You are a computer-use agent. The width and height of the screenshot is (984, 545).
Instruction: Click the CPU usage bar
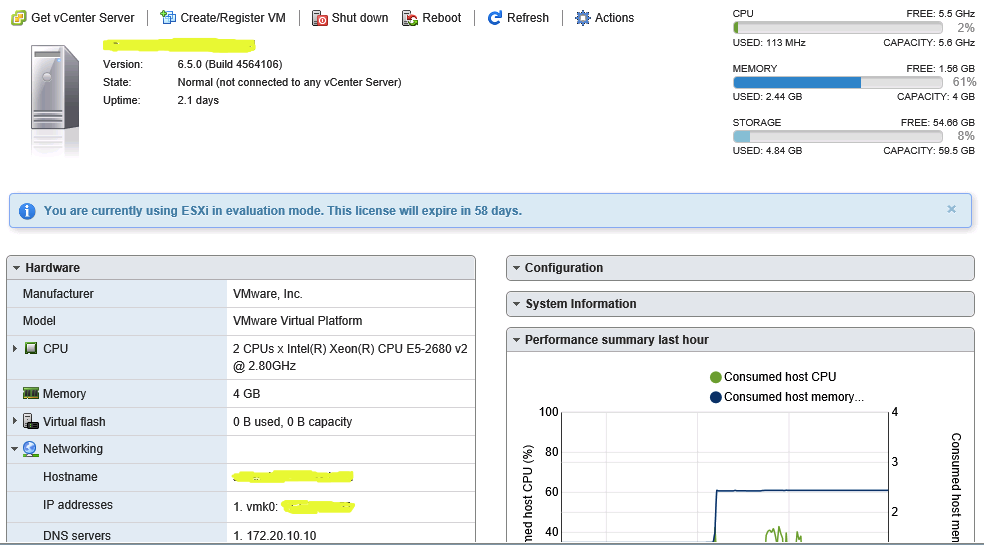point(838,28)
